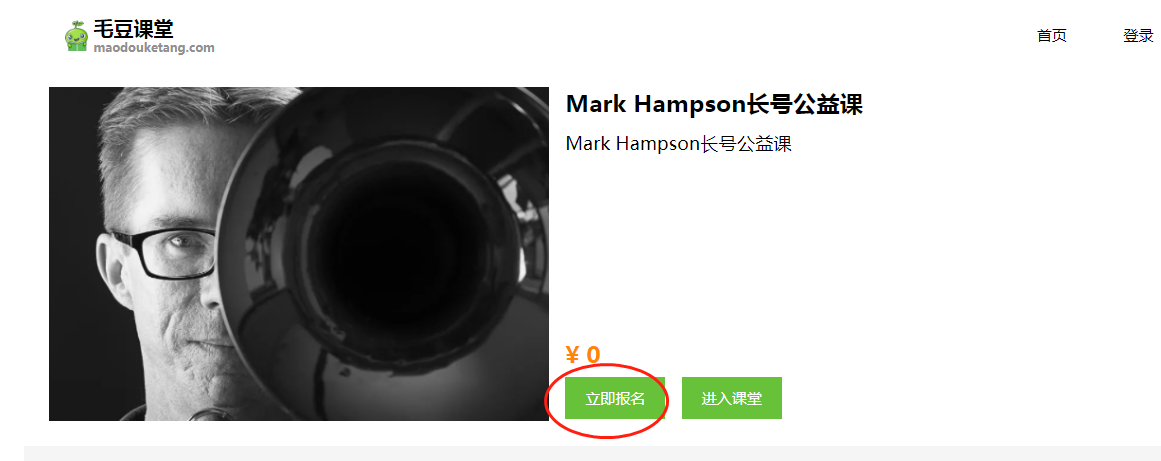Open the 登录 login menu item
The width and height of the screenshot is (1161, 461).
1138,36
